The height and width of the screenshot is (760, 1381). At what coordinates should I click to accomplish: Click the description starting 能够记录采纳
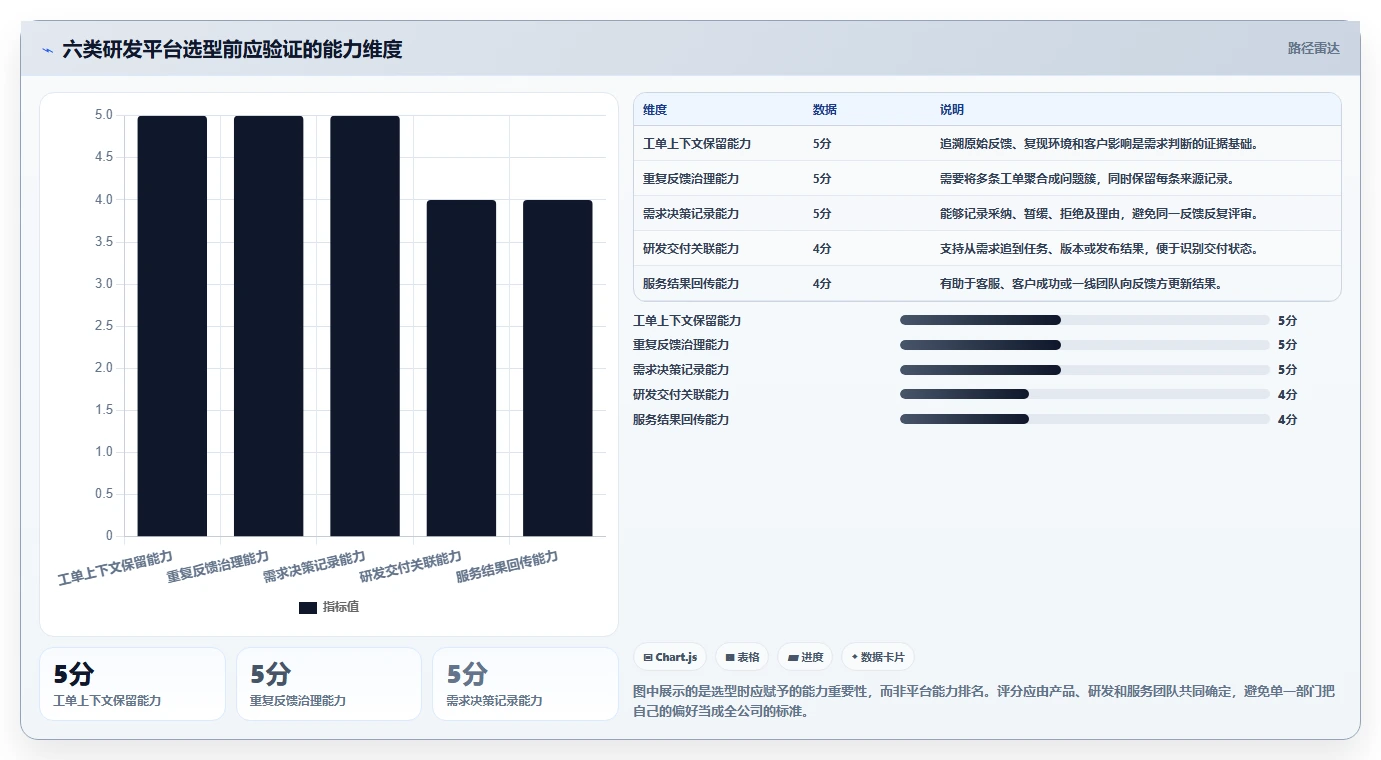coord(1098,214)
